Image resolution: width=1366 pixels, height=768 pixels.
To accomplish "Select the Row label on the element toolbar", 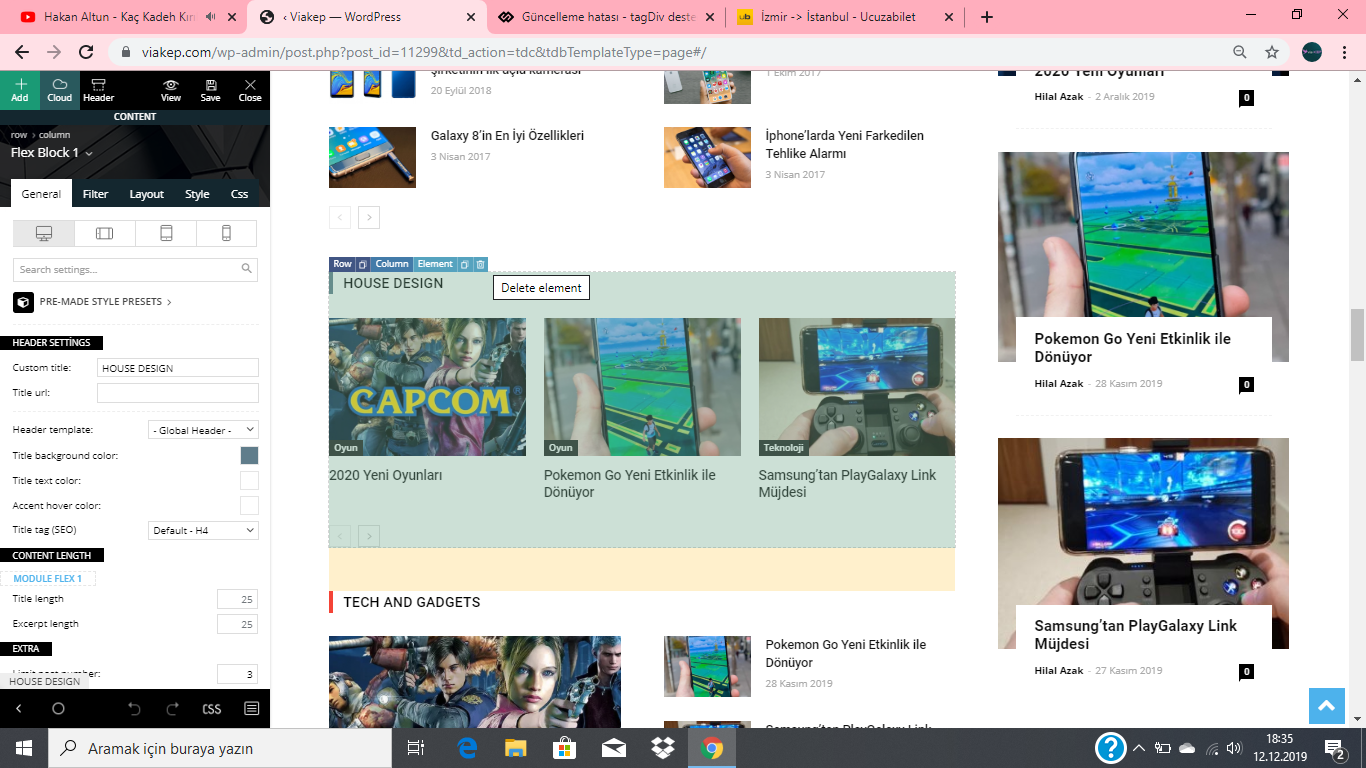I will click(343, 264).
